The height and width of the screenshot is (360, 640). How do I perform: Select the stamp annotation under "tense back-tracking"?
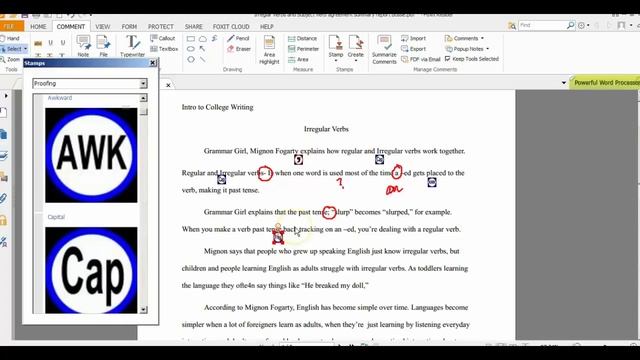pos(278,236)
